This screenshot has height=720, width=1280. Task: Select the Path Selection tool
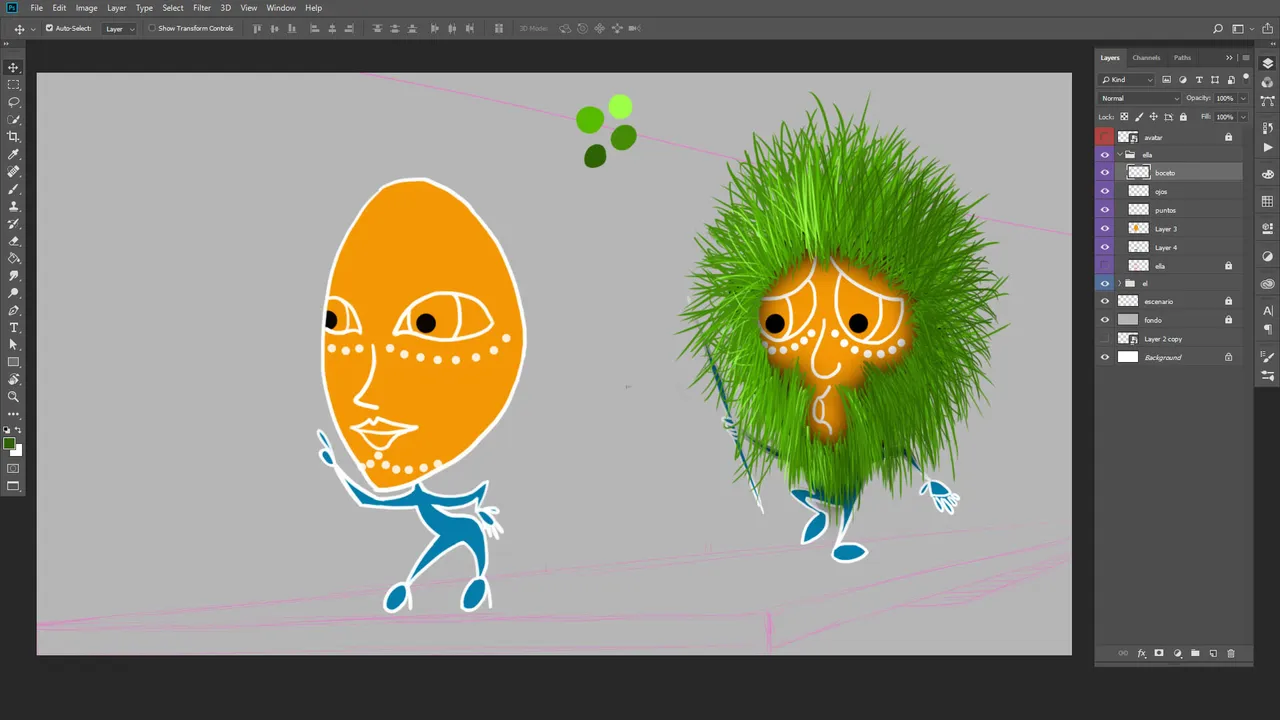point(13,345)
